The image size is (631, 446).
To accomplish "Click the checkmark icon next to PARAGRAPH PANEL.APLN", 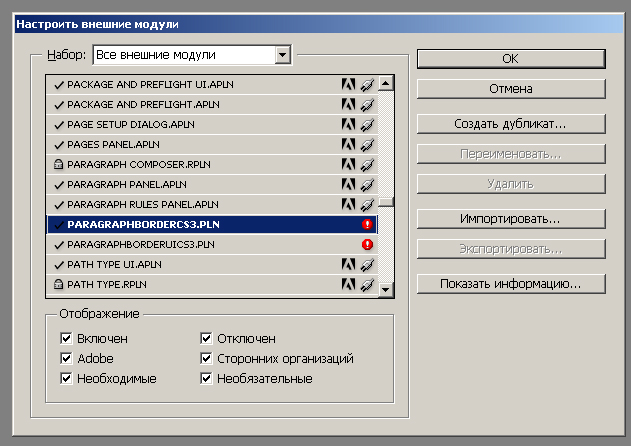I will 59,185.
